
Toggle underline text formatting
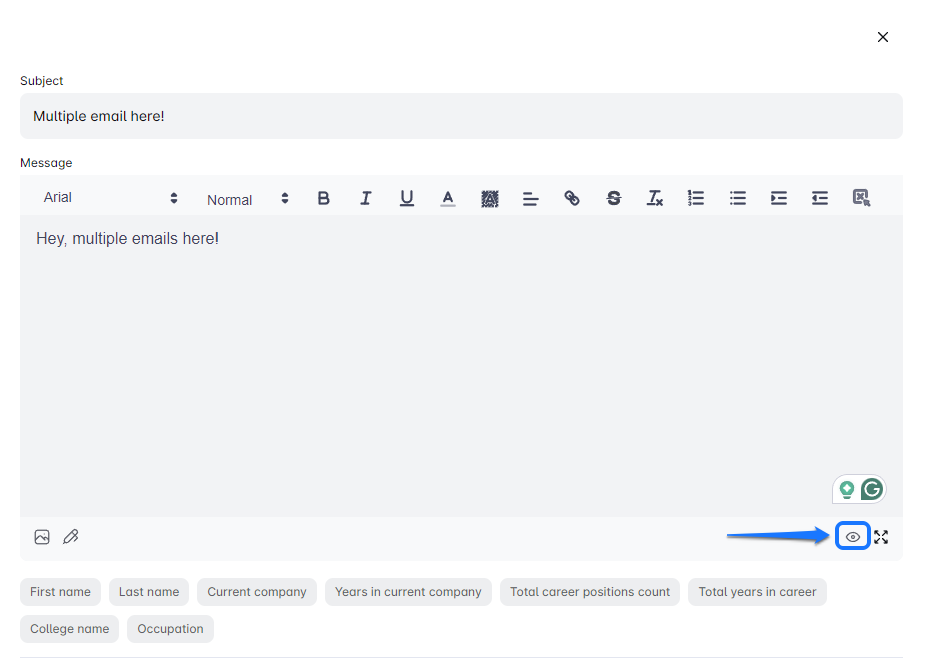click(407, 198)
